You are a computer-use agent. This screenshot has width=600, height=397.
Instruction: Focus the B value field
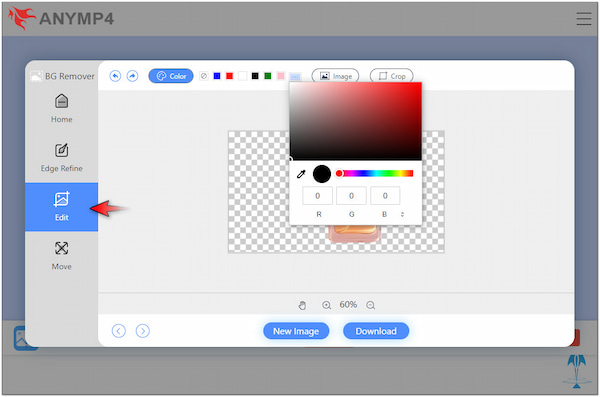pyautogui.click(x=385, y=196)
